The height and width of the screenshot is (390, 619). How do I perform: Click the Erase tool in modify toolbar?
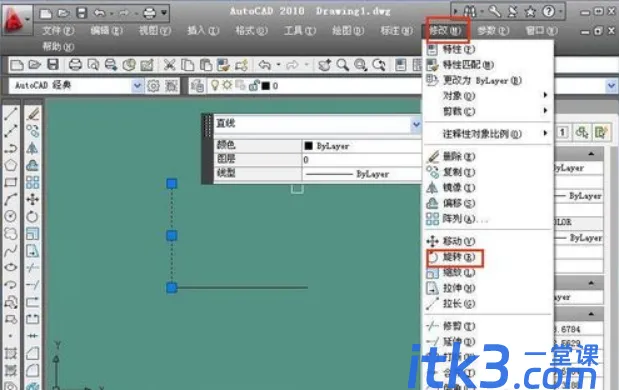coord(33,114)
